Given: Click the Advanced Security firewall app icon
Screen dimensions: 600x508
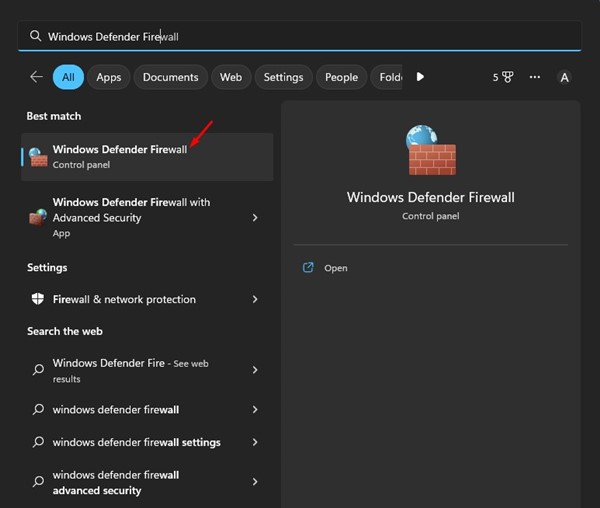Looking at the screenshot, I should (38, 218).
